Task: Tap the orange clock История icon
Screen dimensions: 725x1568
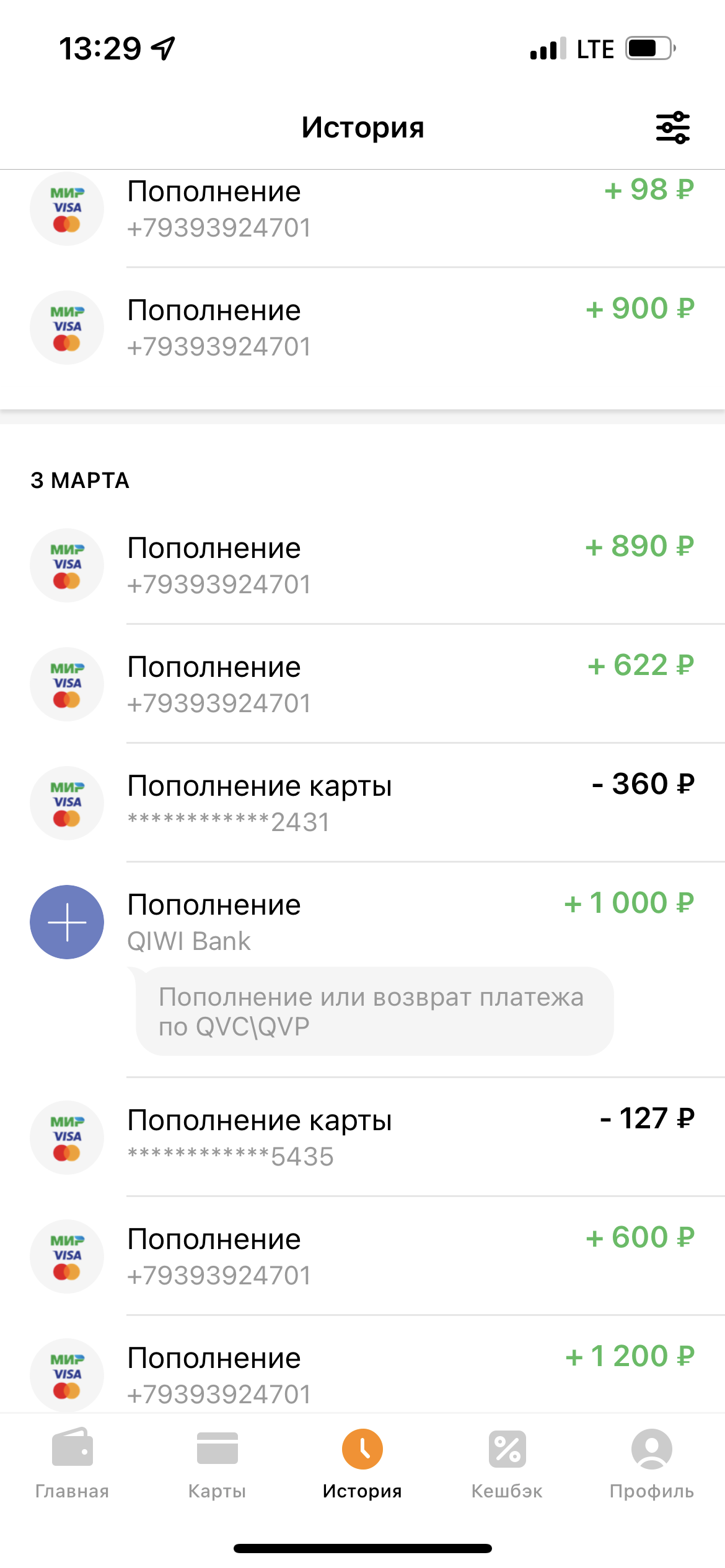Action: [x=362, y=1449]
